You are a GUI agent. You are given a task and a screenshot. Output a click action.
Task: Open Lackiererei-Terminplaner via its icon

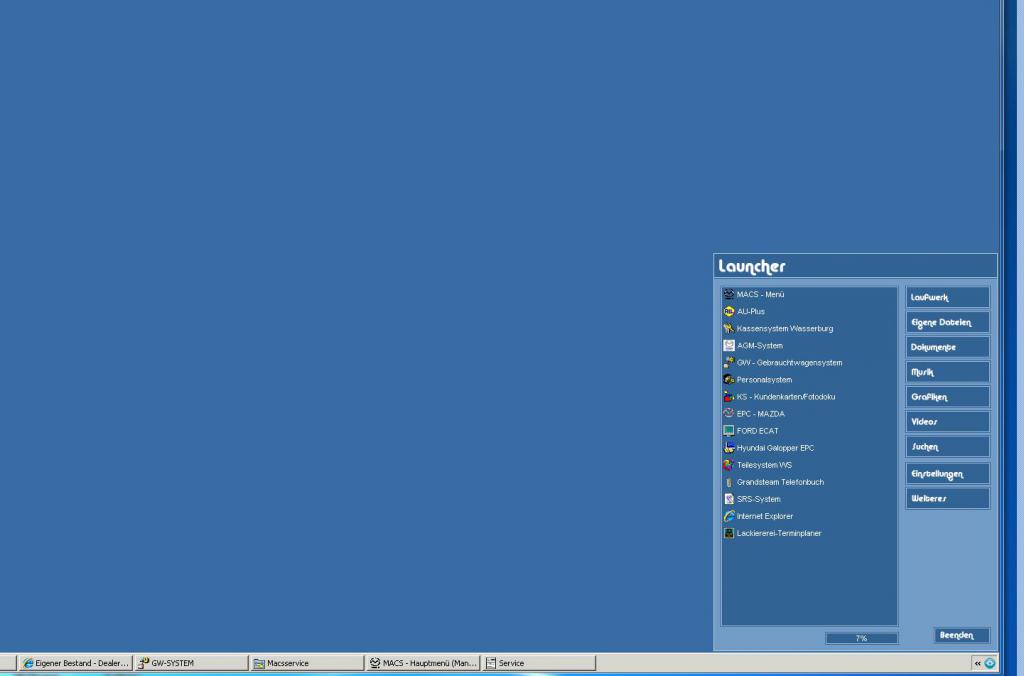click(729, 533)
